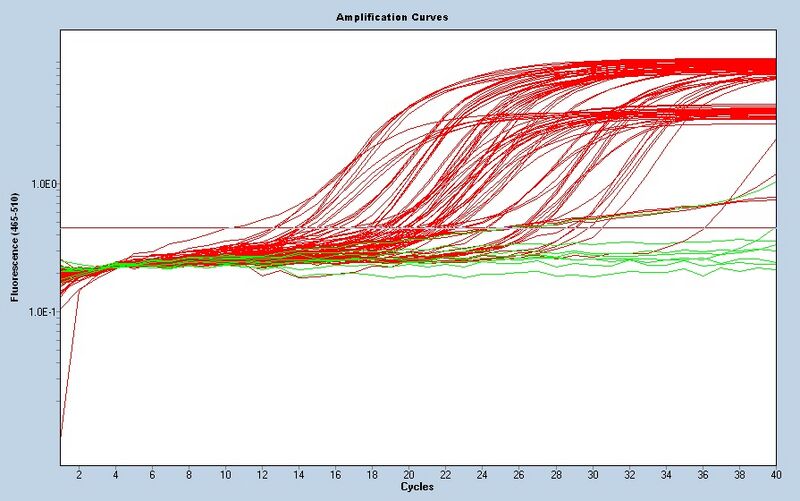
Task: Click cycle 12 on the x-axis
Action: pyautogui.click(x=262, y=476)
